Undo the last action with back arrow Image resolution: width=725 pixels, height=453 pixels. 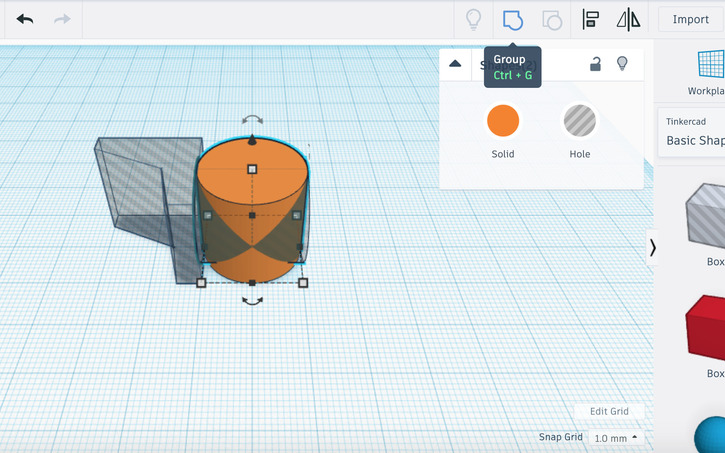coord(25,19)
